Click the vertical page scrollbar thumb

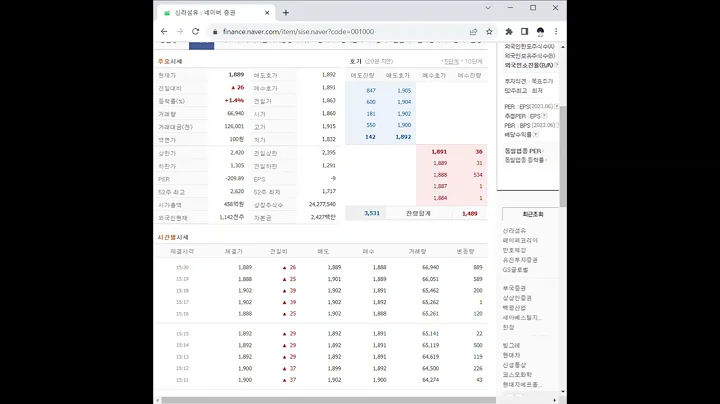click(563, 156)
